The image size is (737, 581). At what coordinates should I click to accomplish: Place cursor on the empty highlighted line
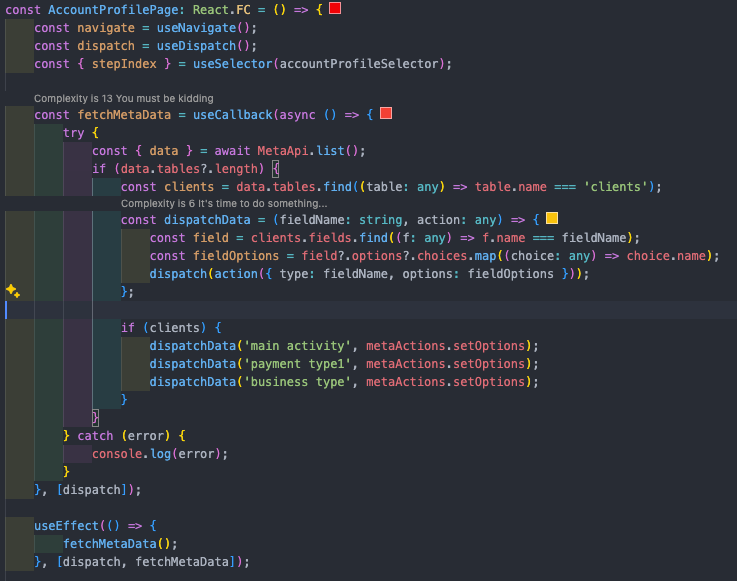click(x=371, y=310)
